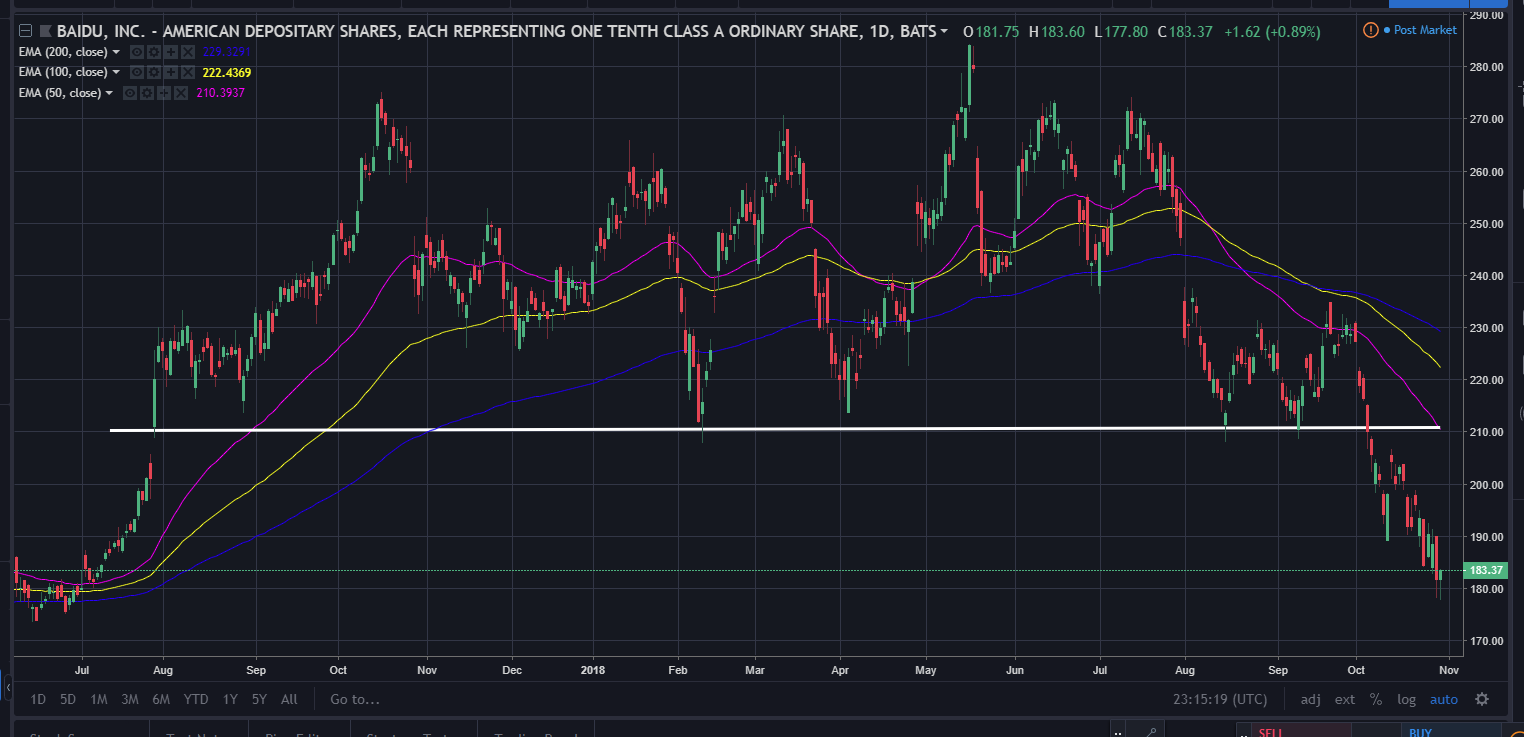Toggle ext extended hours

1344,699
